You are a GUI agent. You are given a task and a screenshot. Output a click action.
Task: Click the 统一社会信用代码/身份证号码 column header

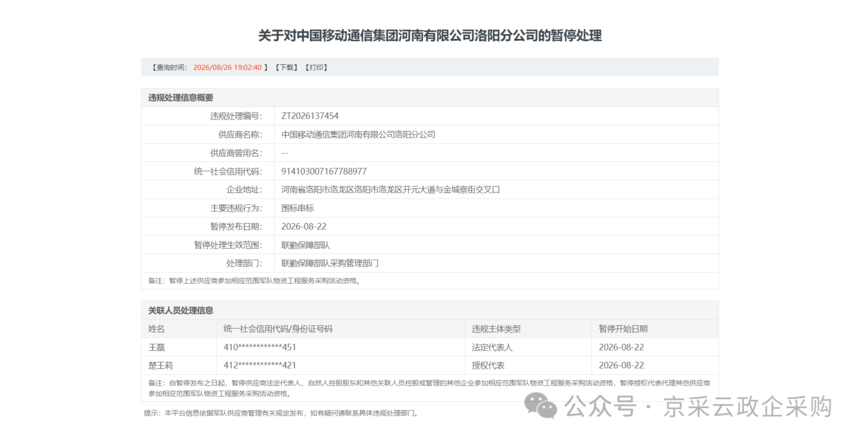[278, 329]
